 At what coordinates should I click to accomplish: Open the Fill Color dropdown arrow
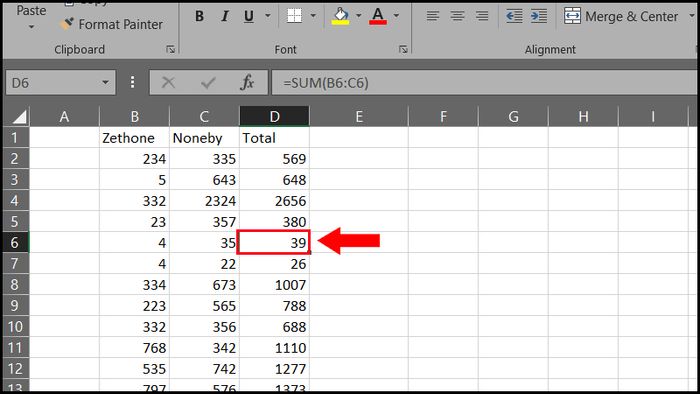(358, 16)
